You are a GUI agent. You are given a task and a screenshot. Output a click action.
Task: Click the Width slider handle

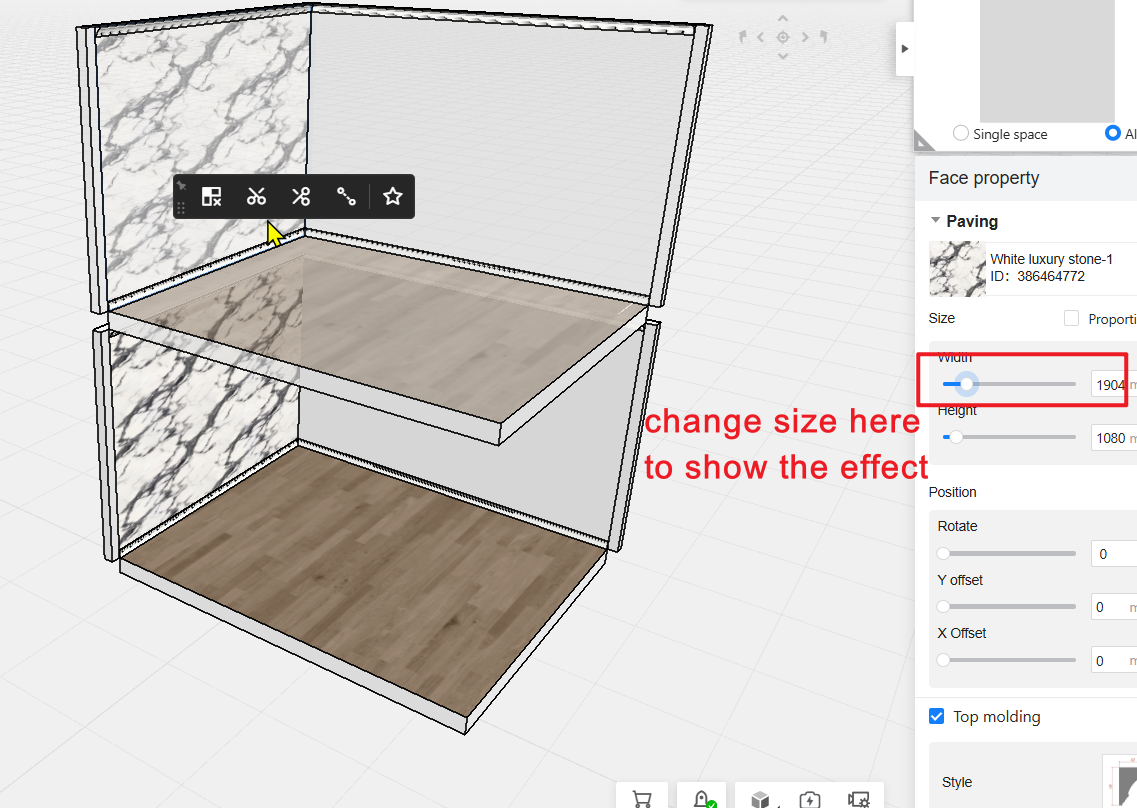pyautogui.click(x=965, y=383)
